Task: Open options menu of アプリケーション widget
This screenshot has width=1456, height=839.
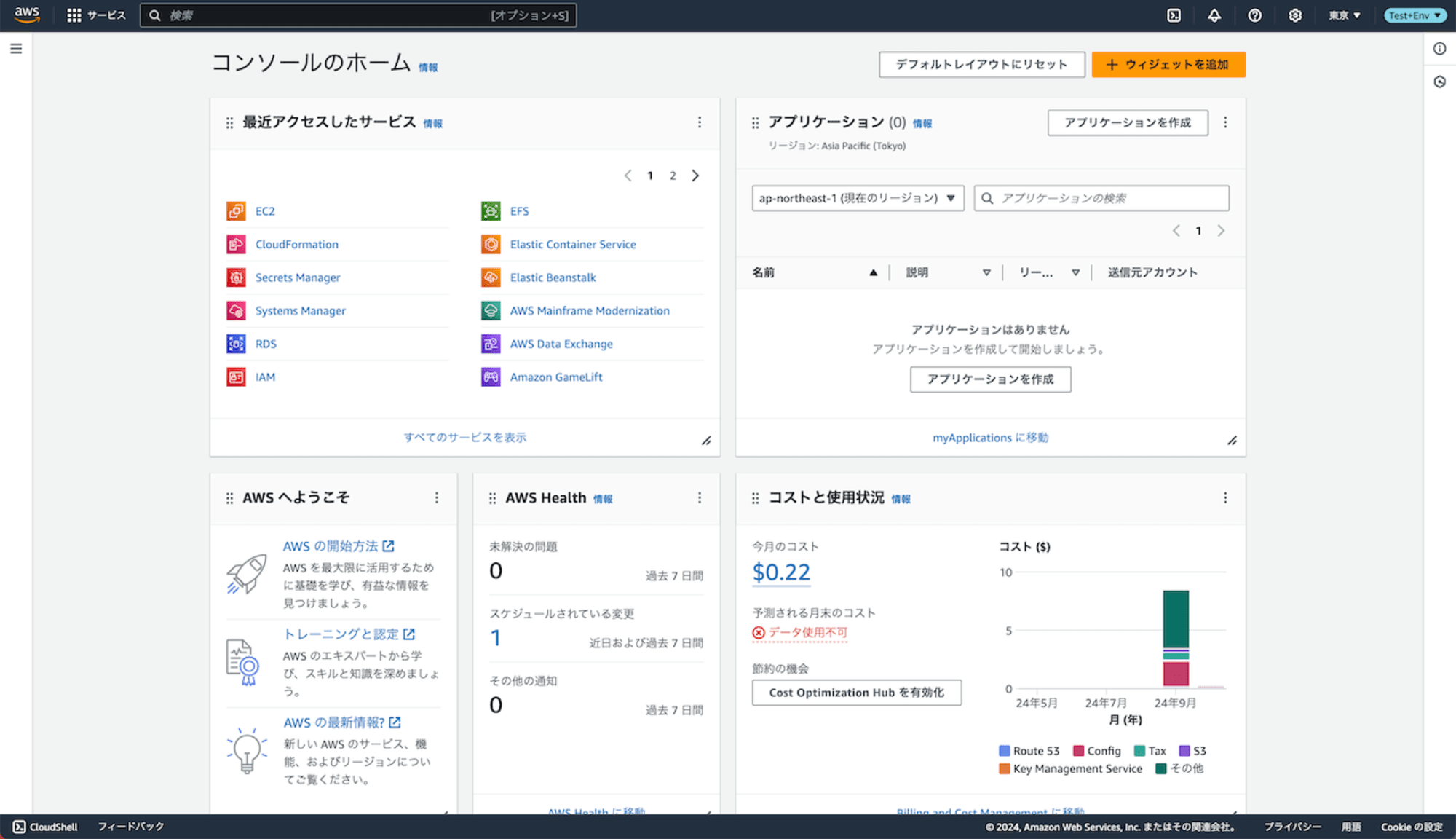Action: [x=1225, y=122]
